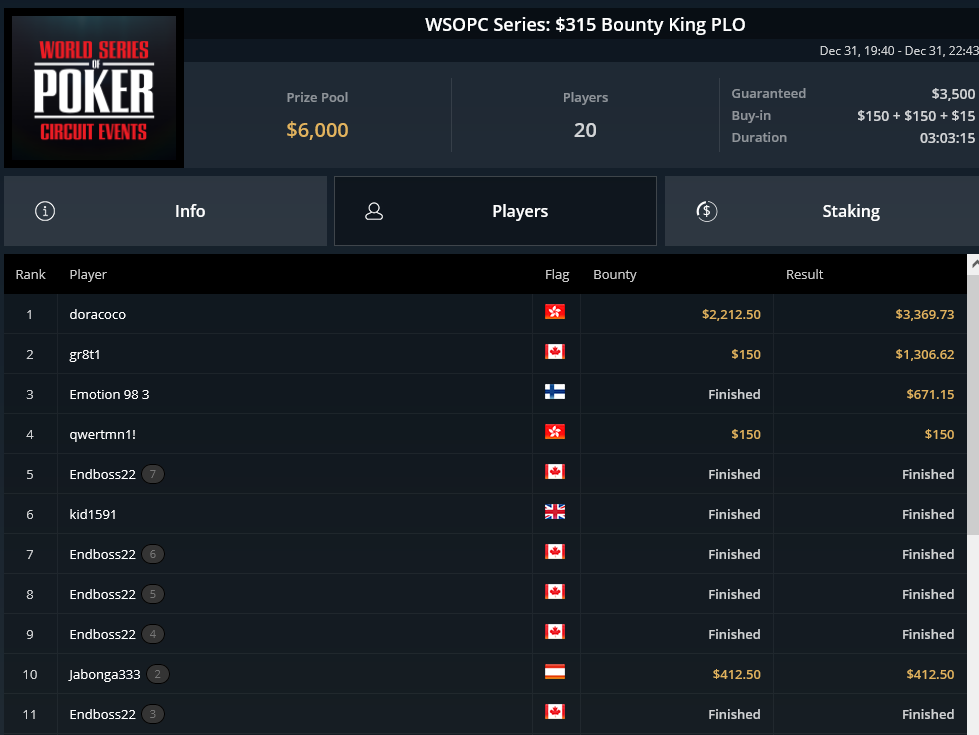Click the Canada flag in rank 5 row
Image resolution: width=979 pixels, height=735 pixels.
[554, 471]
